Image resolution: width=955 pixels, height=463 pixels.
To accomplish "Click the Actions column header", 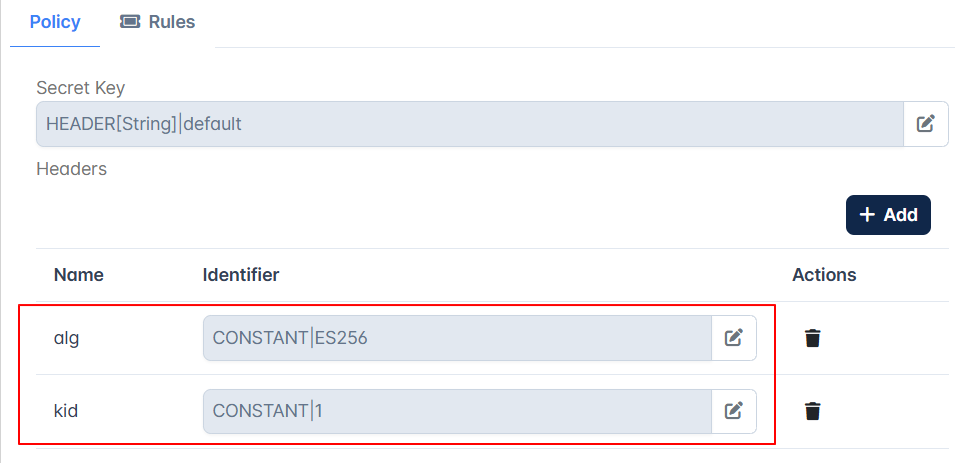I will coord(824,275).
